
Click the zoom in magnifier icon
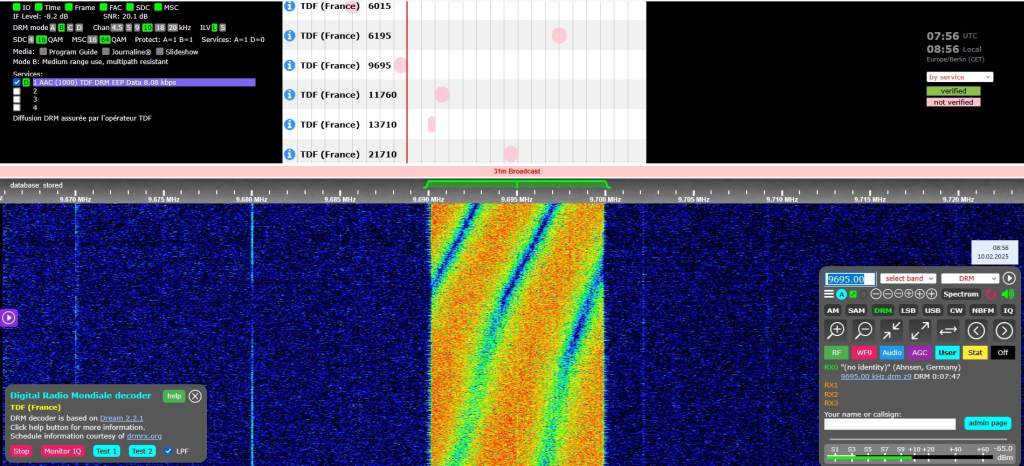point(836,330)
